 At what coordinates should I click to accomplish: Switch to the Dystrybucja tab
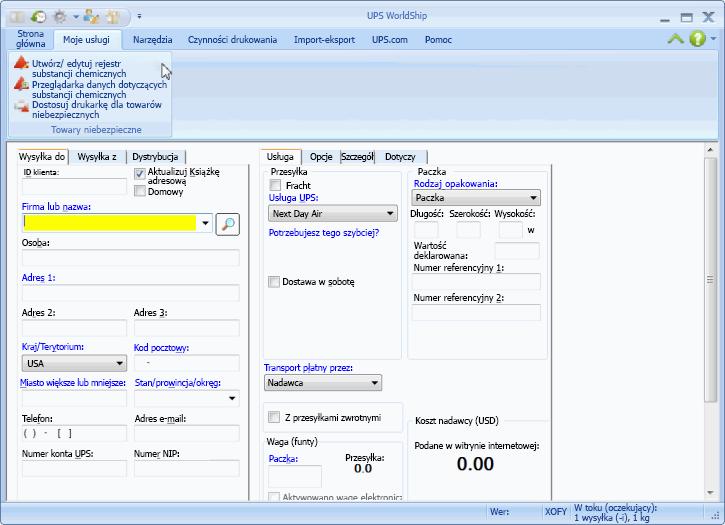[x=155, y=157]
